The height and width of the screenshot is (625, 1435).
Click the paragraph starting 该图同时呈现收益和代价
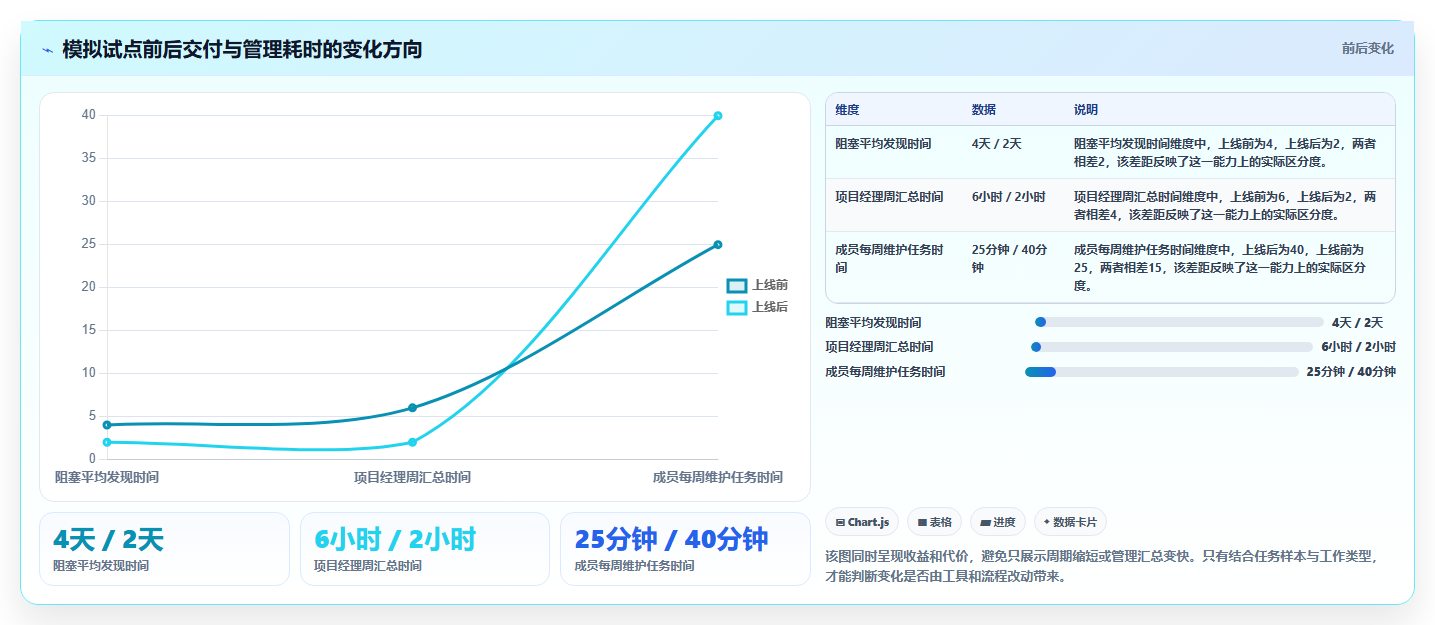[1104, 567]
